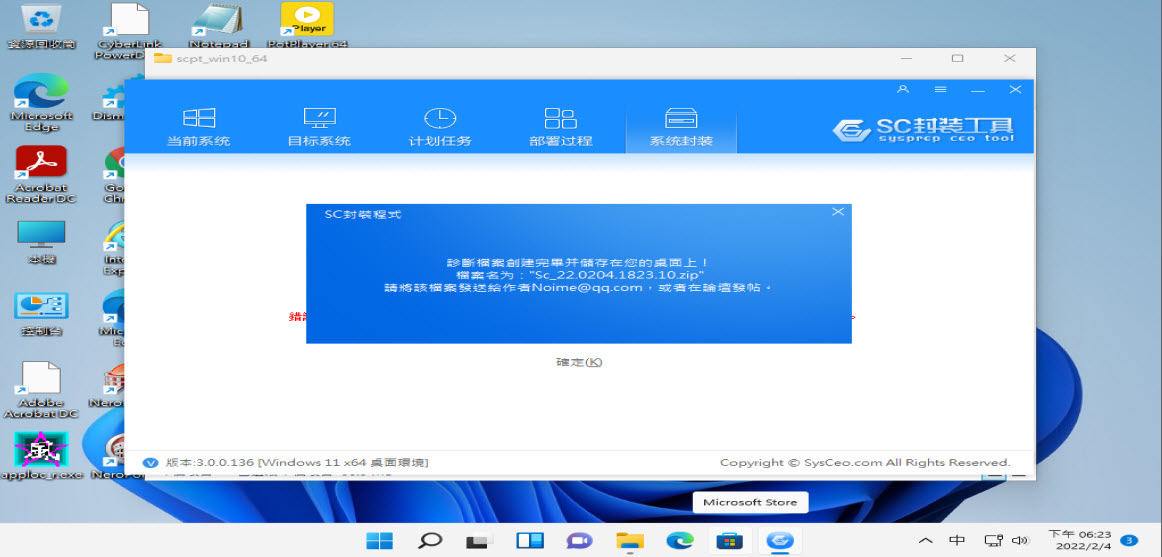Close the scpt_win10_64 folder window
The width and height of the screenshot is (1162, 557).
tap(1009, 58)
